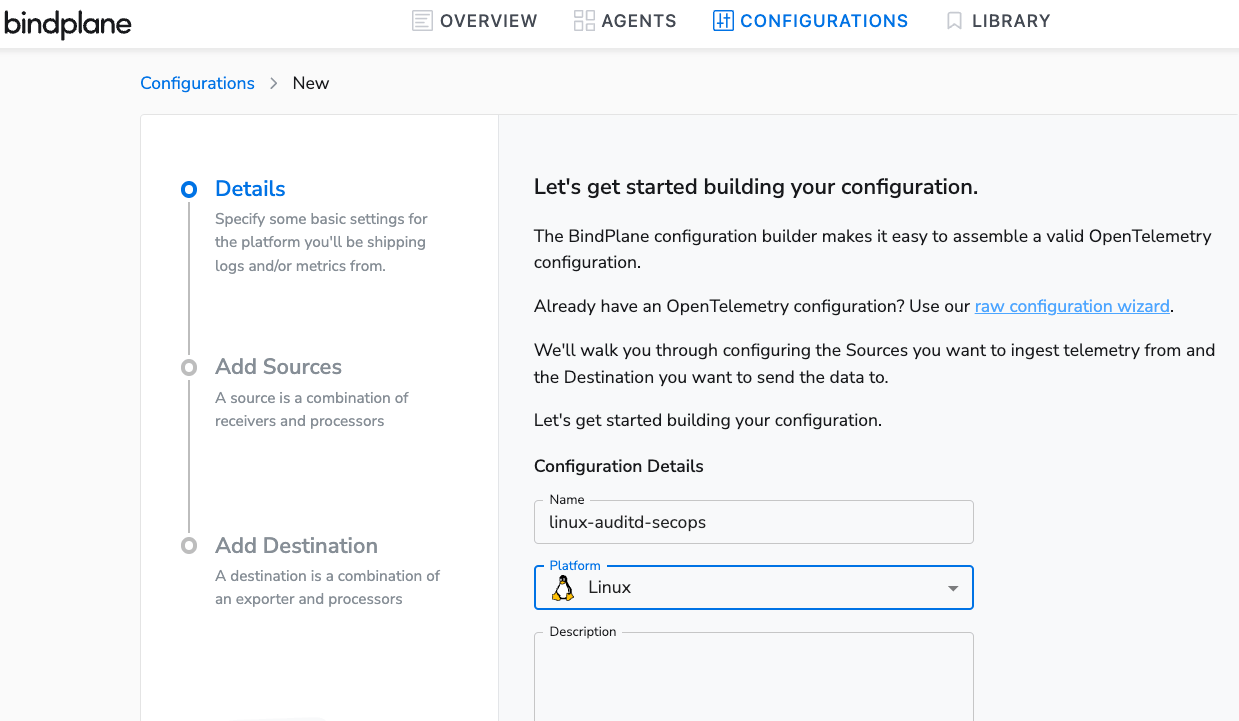Click the text 'A source is a combination of'
Image resolution: width=1239 pixels, height=721 pixels.
312,398
